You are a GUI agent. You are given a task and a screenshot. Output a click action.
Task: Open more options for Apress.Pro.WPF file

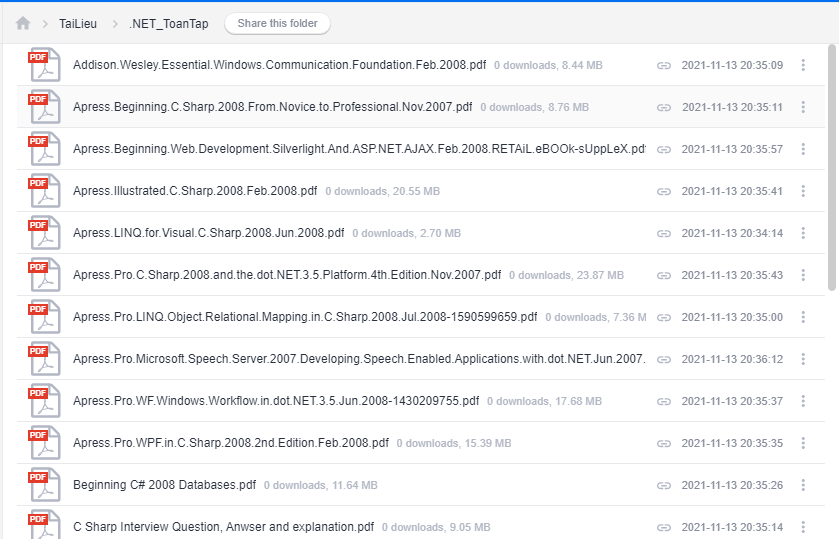(x=803, y=443)
